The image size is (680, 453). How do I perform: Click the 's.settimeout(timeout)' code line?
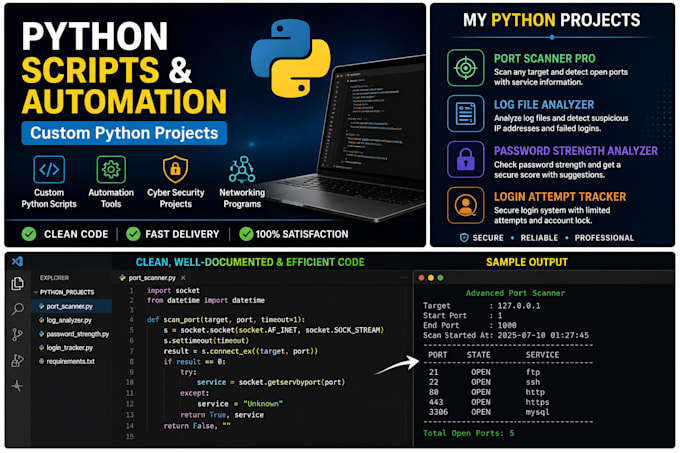[x=206, y=341]
